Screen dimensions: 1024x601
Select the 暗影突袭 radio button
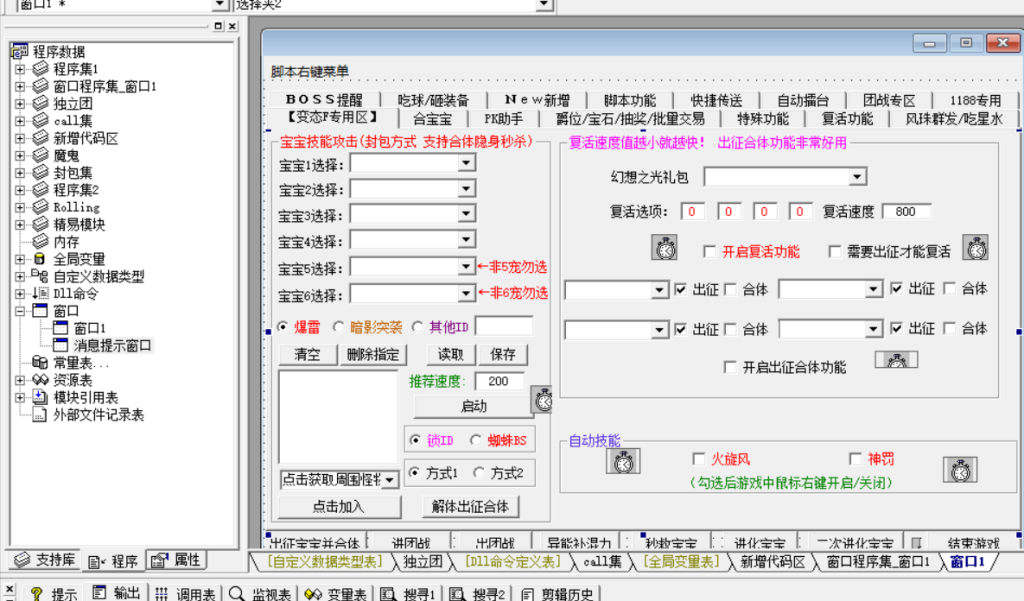pos(338,327)
